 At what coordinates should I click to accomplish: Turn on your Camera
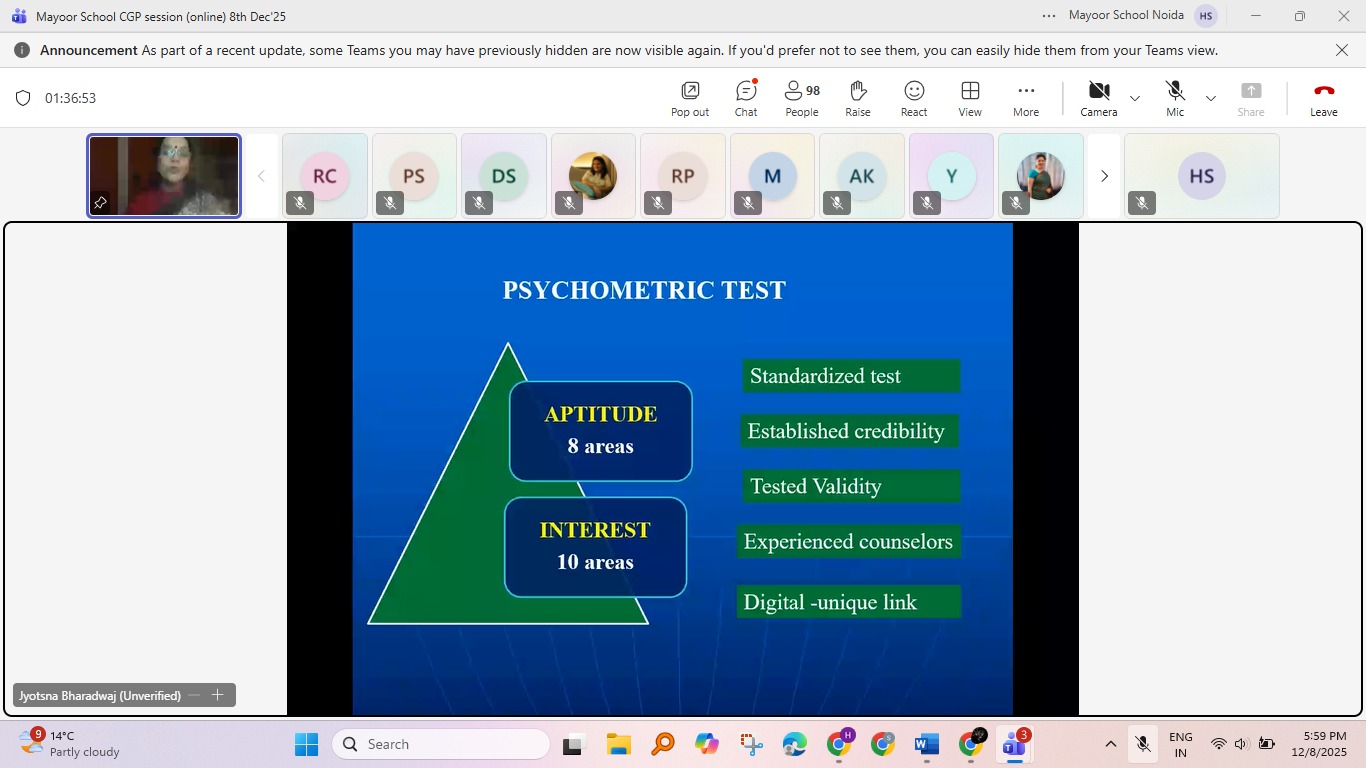[1098, 97]
